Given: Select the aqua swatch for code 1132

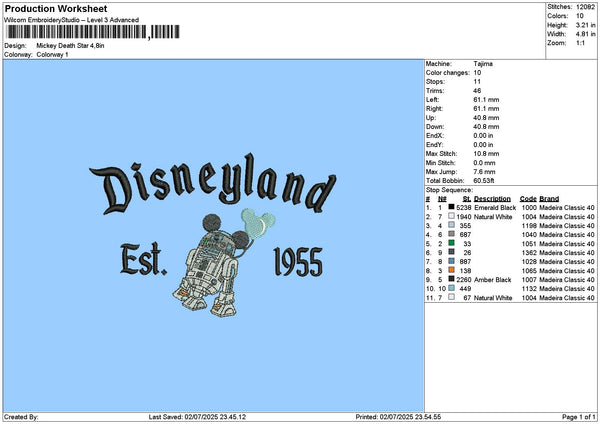Looking at the screenshot, I should pos(452,288).
